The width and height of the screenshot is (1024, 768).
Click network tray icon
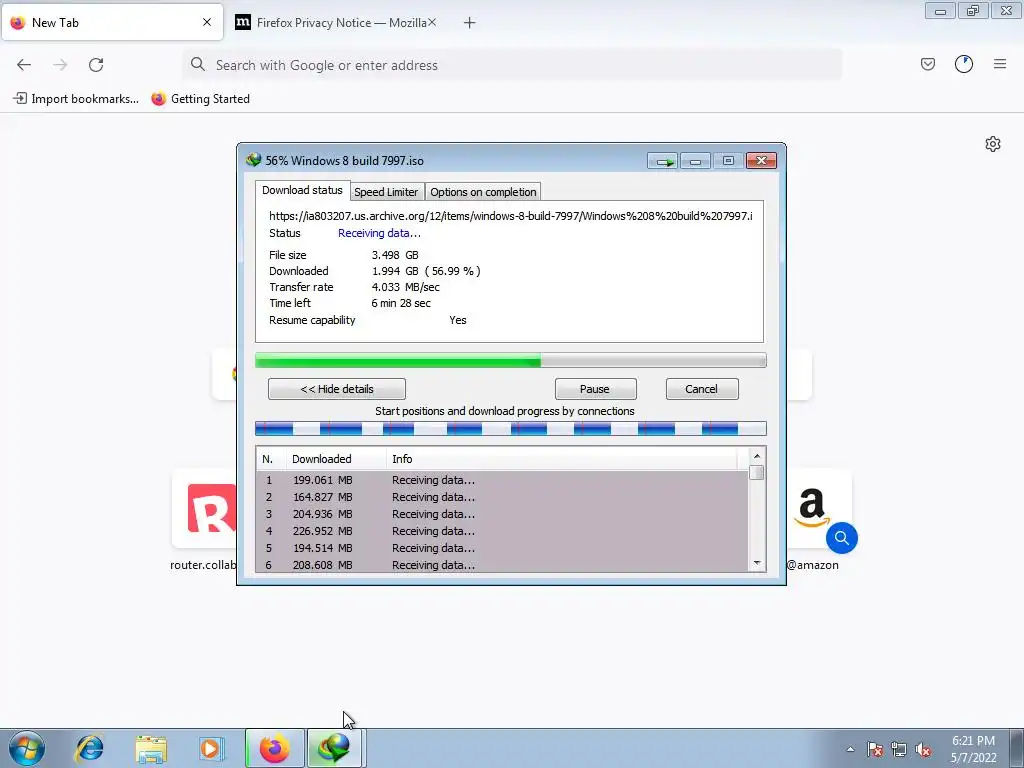[x=899, y=749]
